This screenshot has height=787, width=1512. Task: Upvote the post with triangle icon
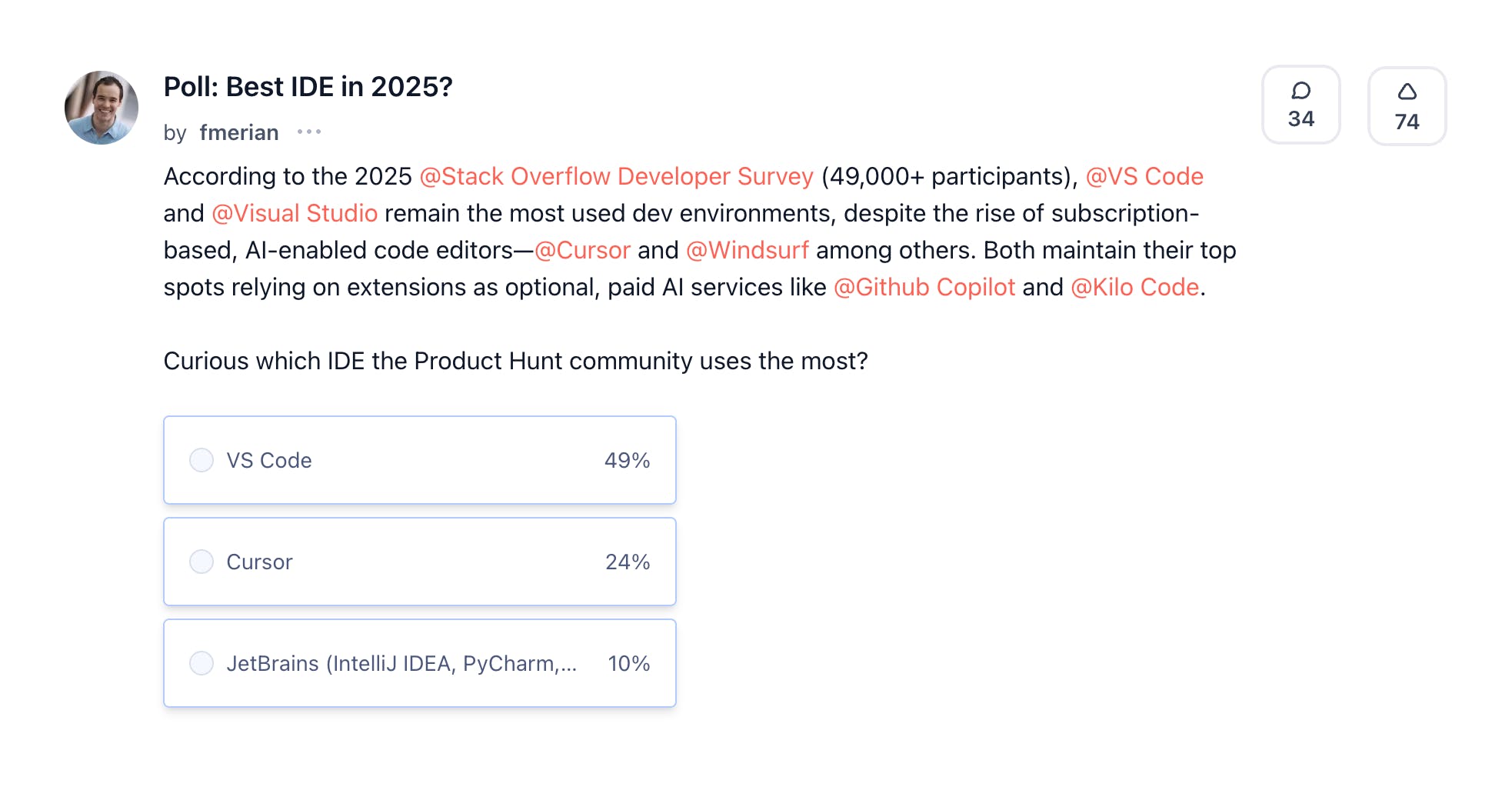tap(1407, 92)
